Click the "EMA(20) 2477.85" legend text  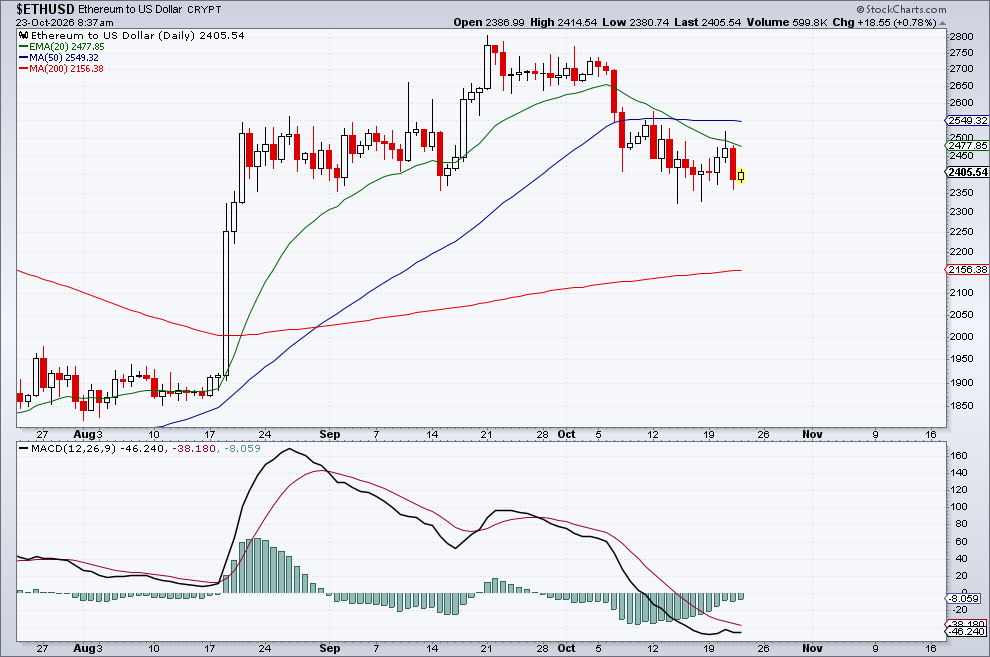click(x=67, y=47)
